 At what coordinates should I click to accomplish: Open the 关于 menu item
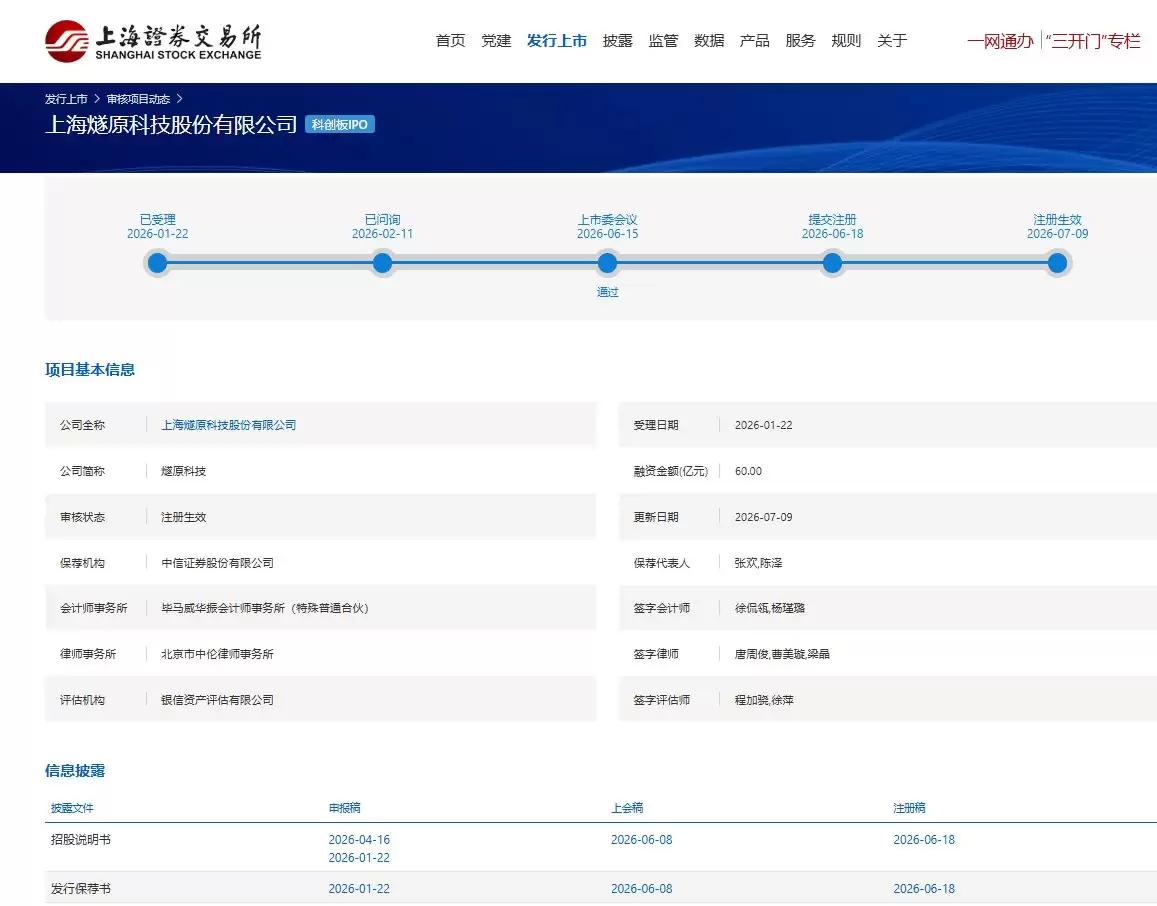892,41
